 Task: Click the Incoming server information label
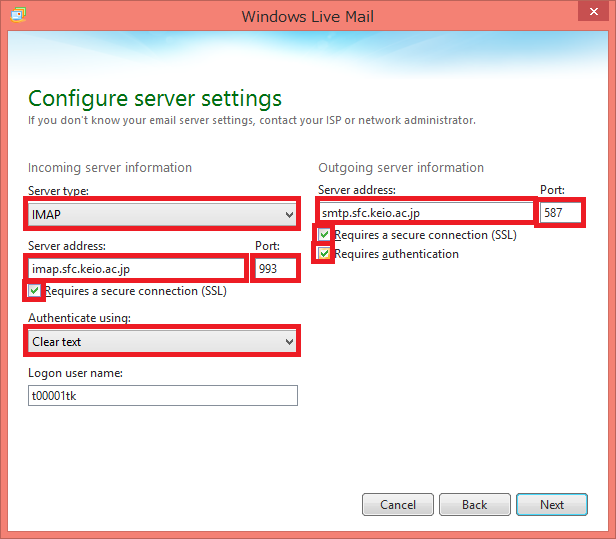(110, 168)
